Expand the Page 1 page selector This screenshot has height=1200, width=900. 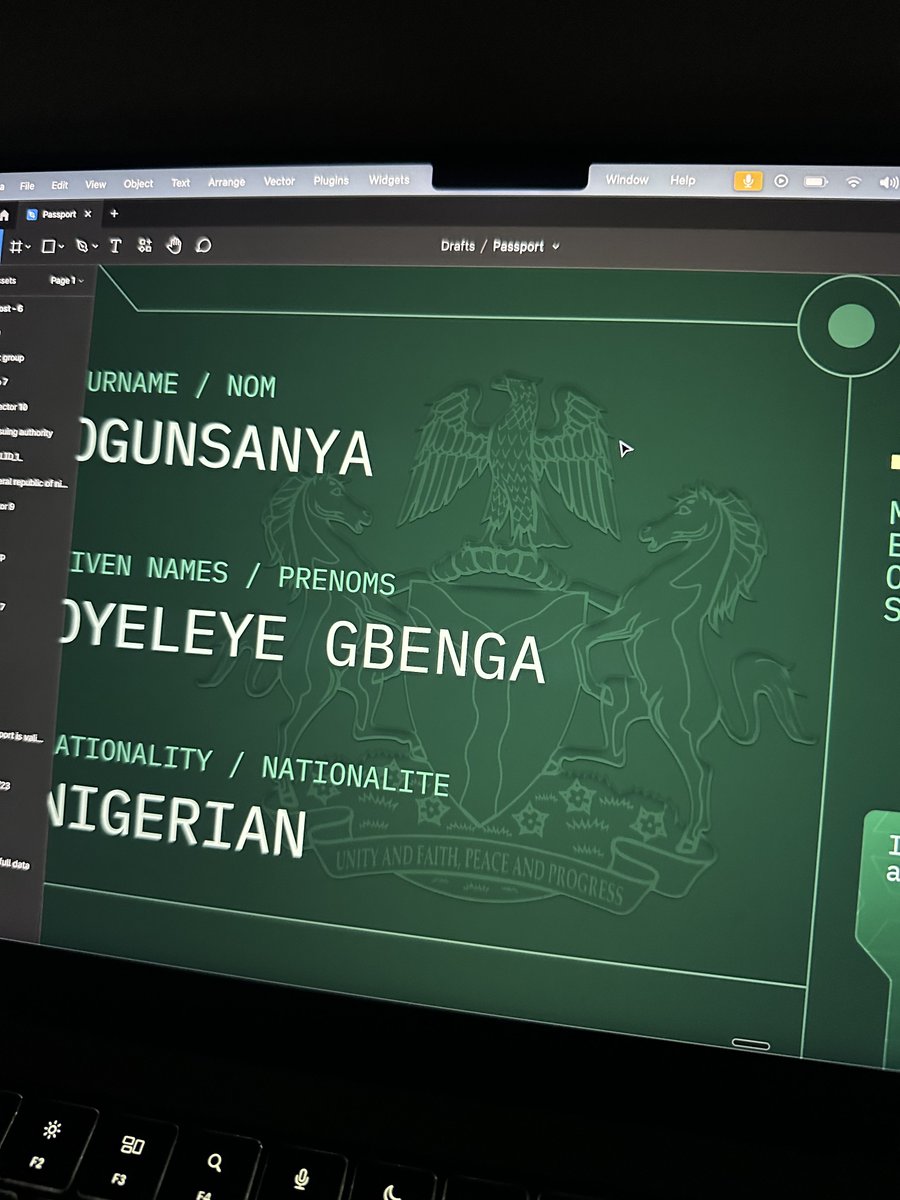pos(67,281)
